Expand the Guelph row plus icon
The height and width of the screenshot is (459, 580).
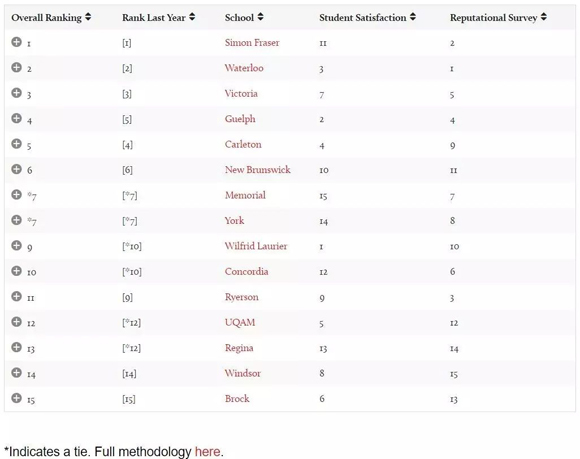(x=16, y=118)
